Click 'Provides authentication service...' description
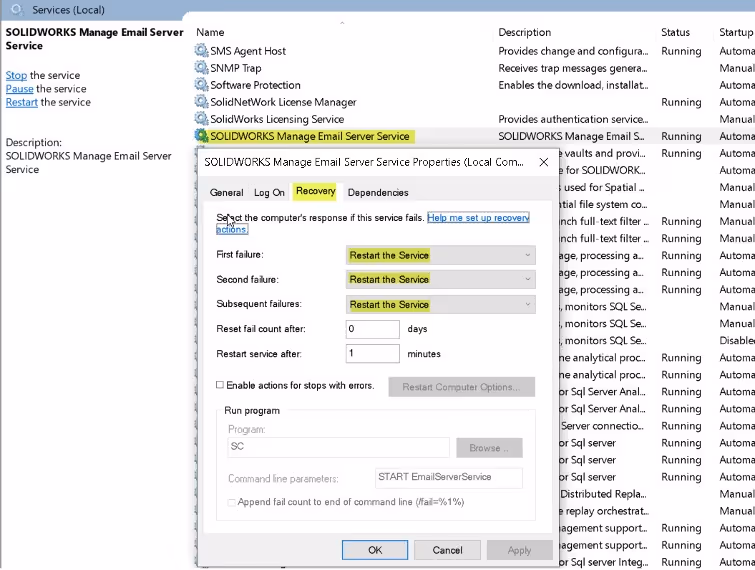 (x=573, y=119)
